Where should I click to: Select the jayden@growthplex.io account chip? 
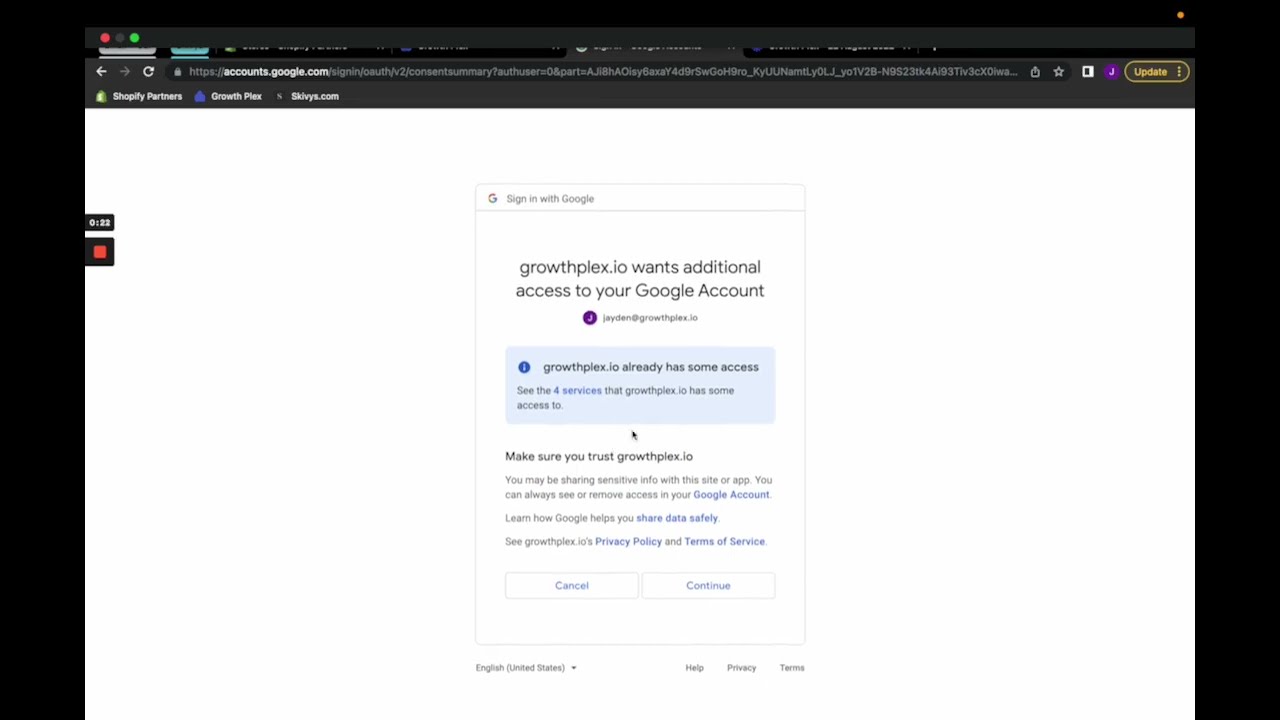pyautogui.click(x=640, y=317)
